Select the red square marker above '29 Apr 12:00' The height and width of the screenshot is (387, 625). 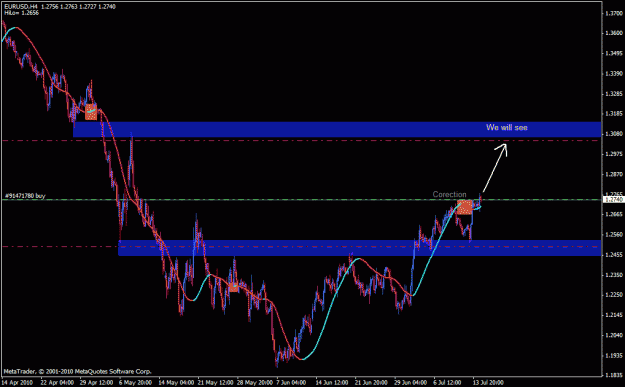coord(91,112)
